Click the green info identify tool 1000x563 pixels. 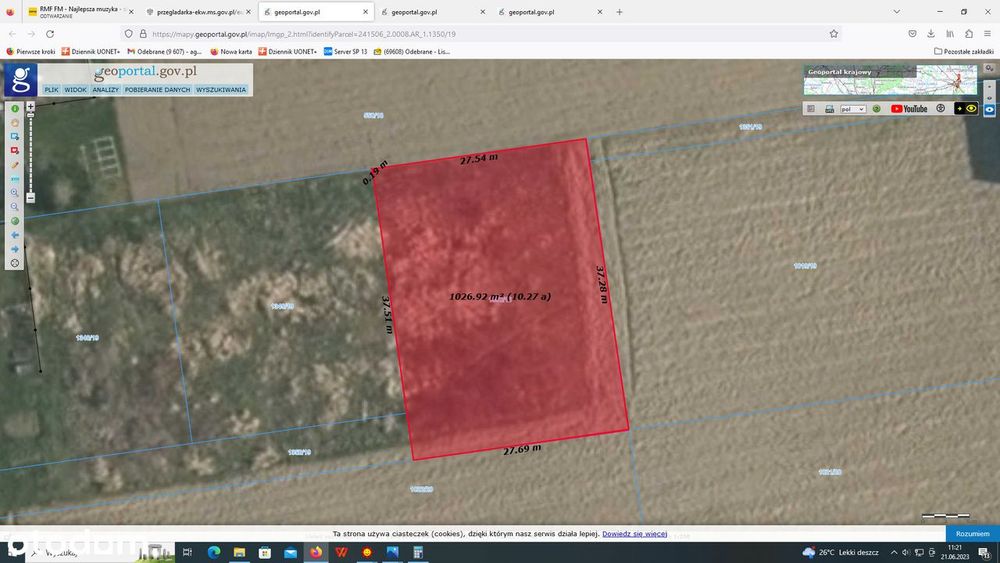tap(15, 109)
